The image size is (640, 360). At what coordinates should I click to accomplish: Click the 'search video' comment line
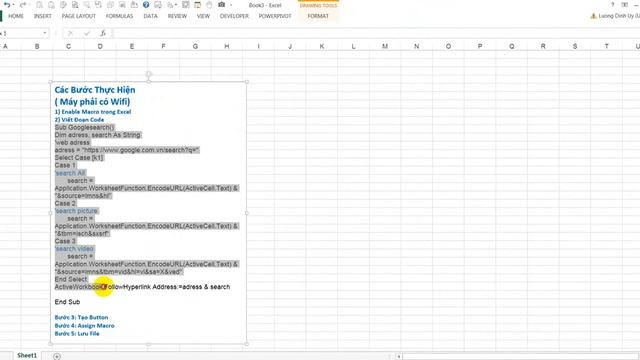tap(74, 249)
